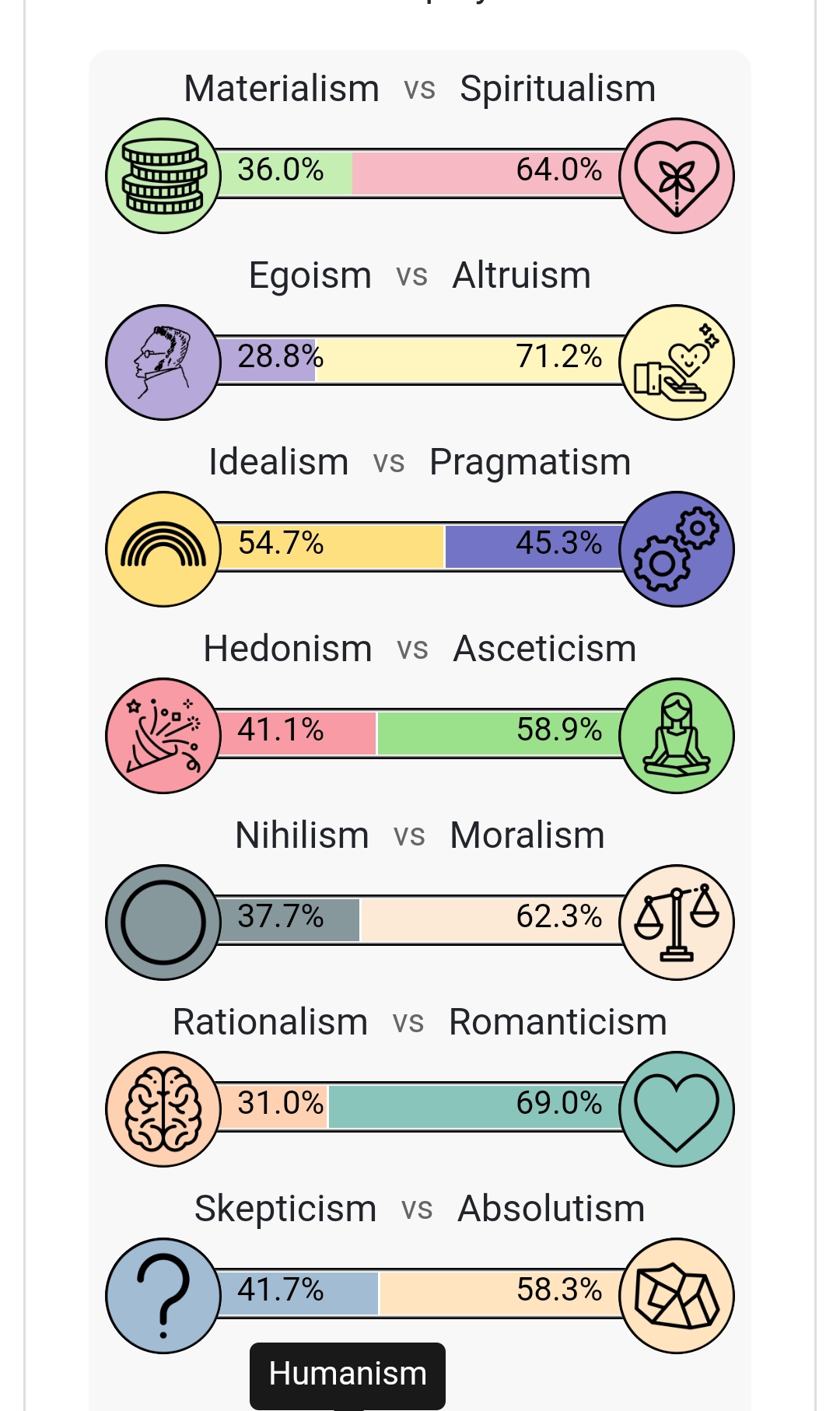Tap the Hedonism party popper icon
The height and width of the screenshot is (1411, 840).
[163, 736]
